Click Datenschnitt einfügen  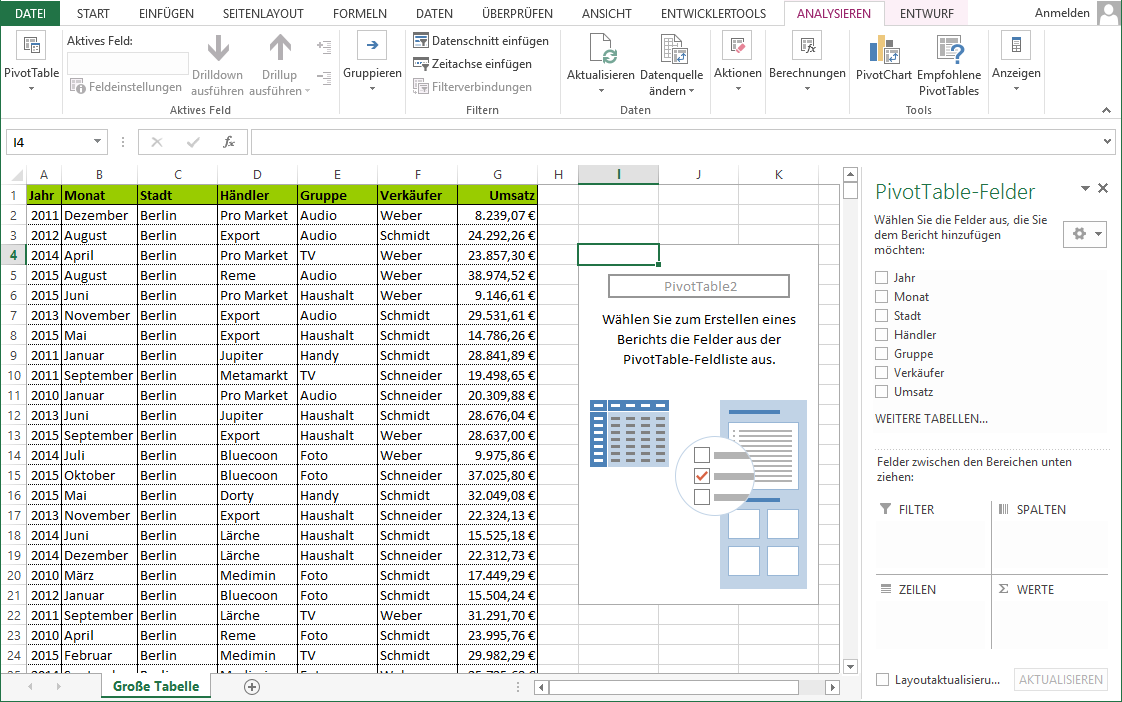481,41
